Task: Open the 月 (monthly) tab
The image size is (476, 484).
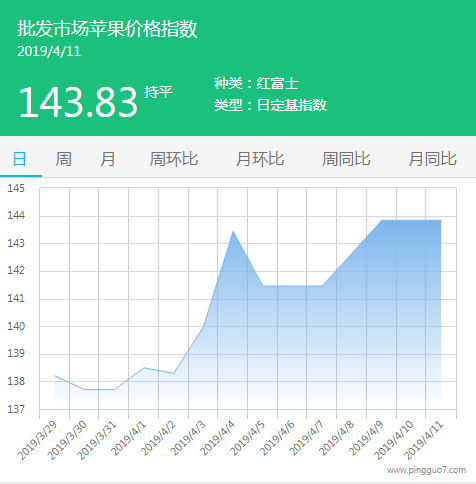Action: (108, 159)
